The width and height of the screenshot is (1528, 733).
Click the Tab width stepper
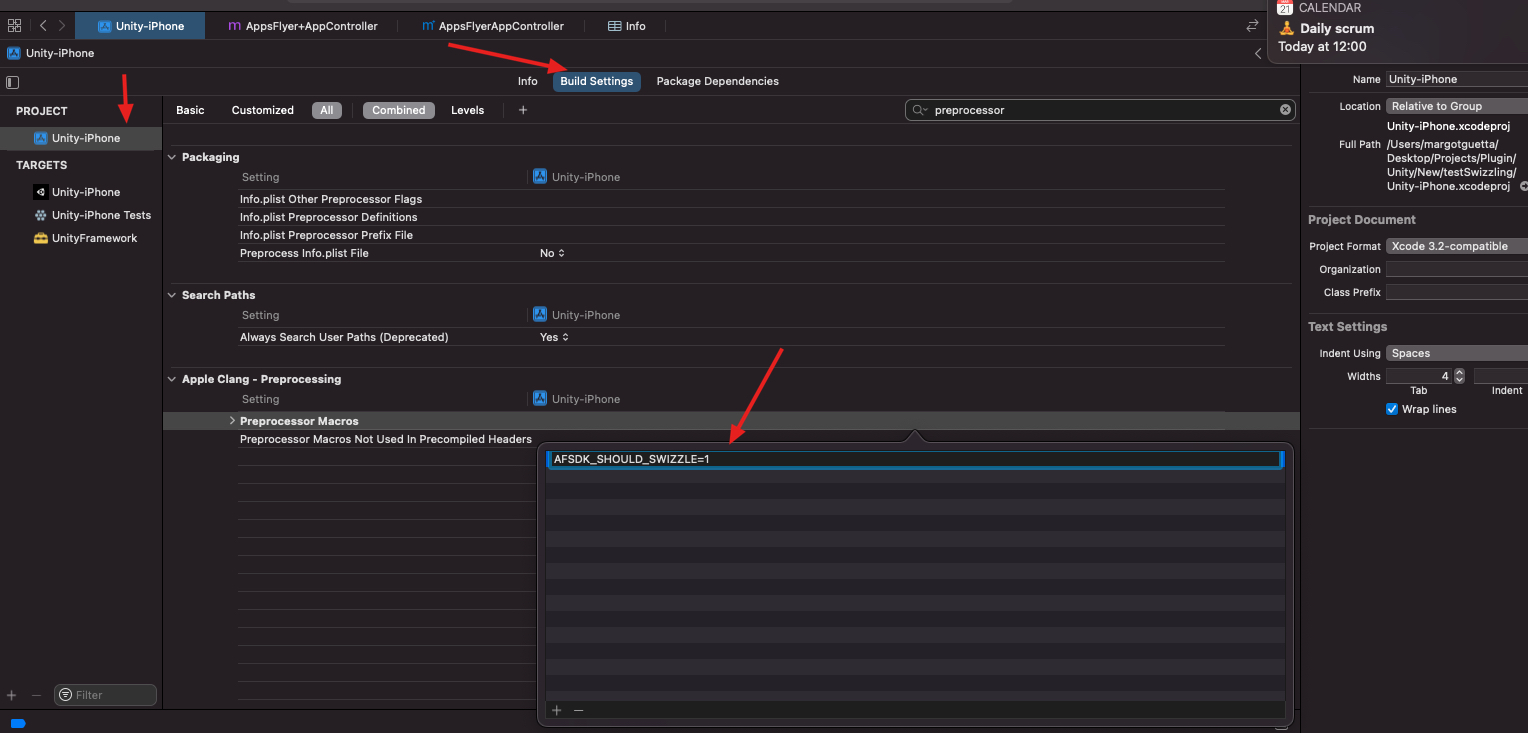tap(1459, 376)
